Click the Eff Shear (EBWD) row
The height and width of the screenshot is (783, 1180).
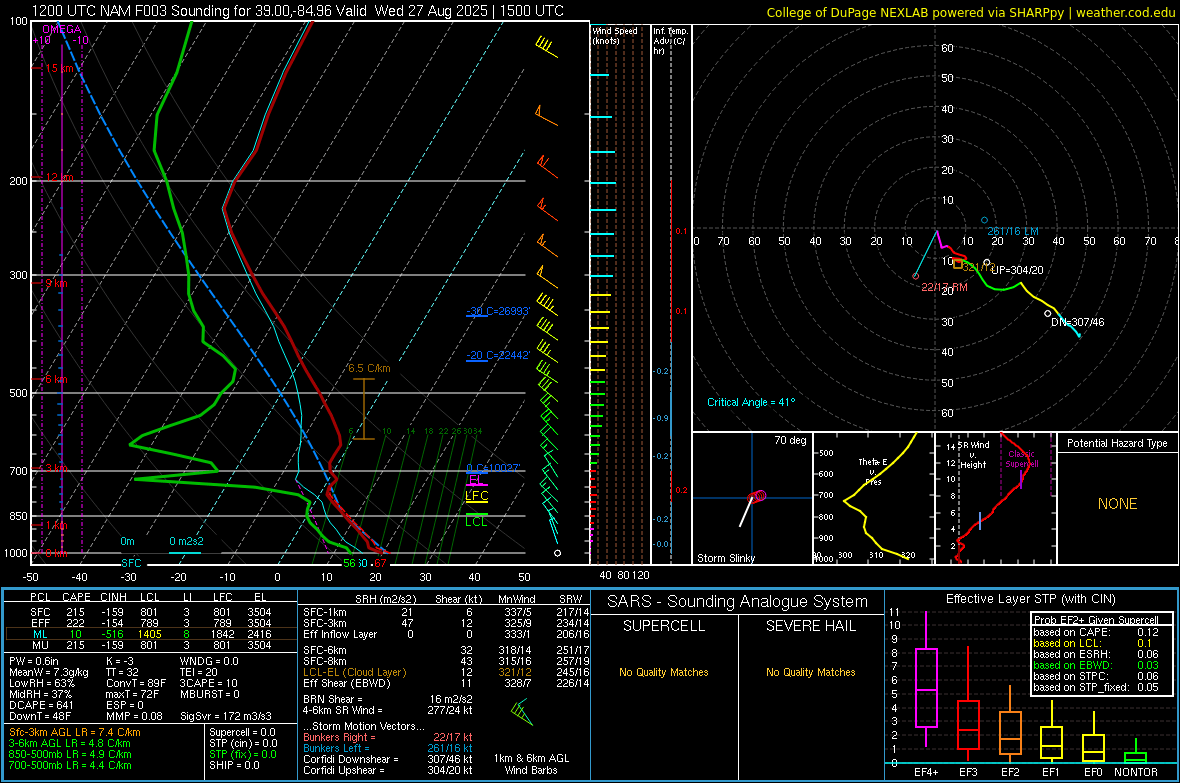(x=446, y=684)
